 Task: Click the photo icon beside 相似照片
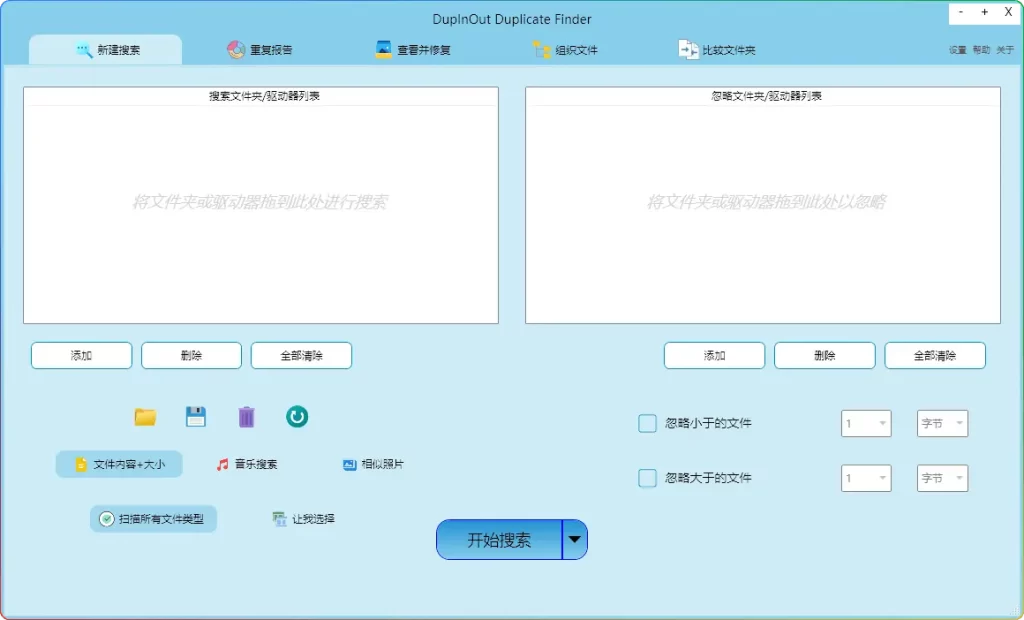pyautogui.click(x=349, y=465)
